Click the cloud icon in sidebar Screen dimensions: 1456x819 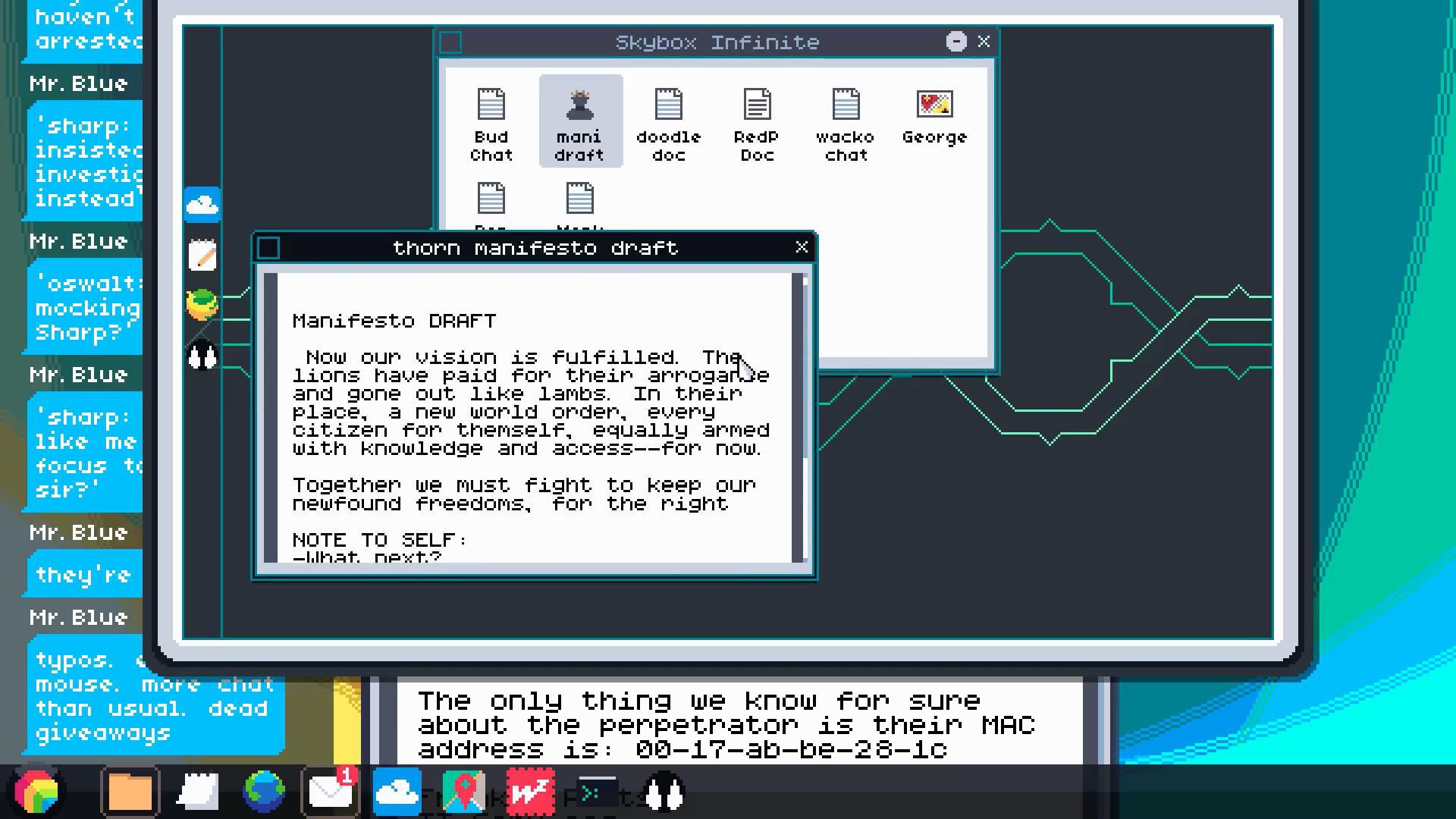[202, 205]
